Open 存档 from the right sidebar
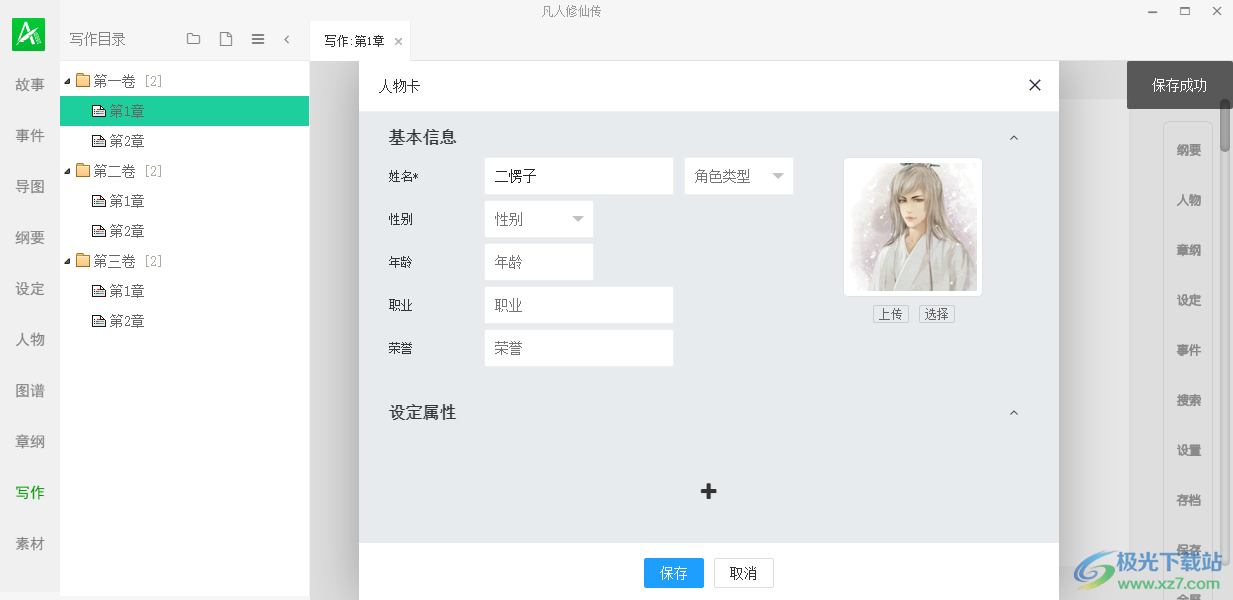The image size is (1233, 600). (x=1188, y=500)
